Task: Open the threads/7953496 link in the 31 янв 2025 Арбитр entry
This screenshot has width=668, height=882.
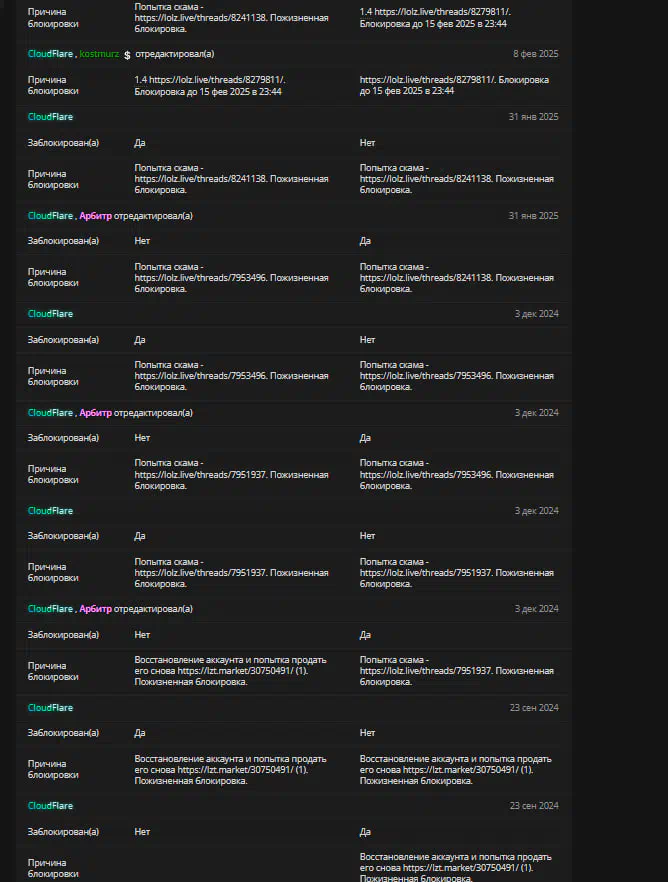Action: tap(199, 278)
